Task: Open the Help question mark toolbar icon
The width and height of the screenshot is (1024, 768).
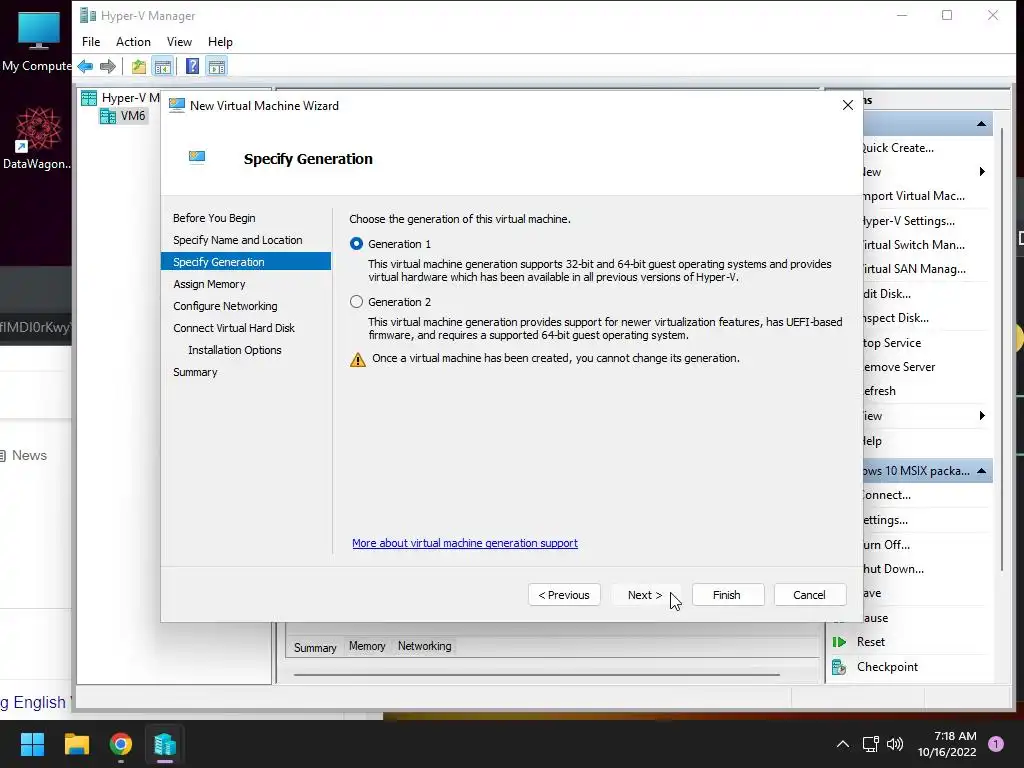Action: tap(192, 66)
